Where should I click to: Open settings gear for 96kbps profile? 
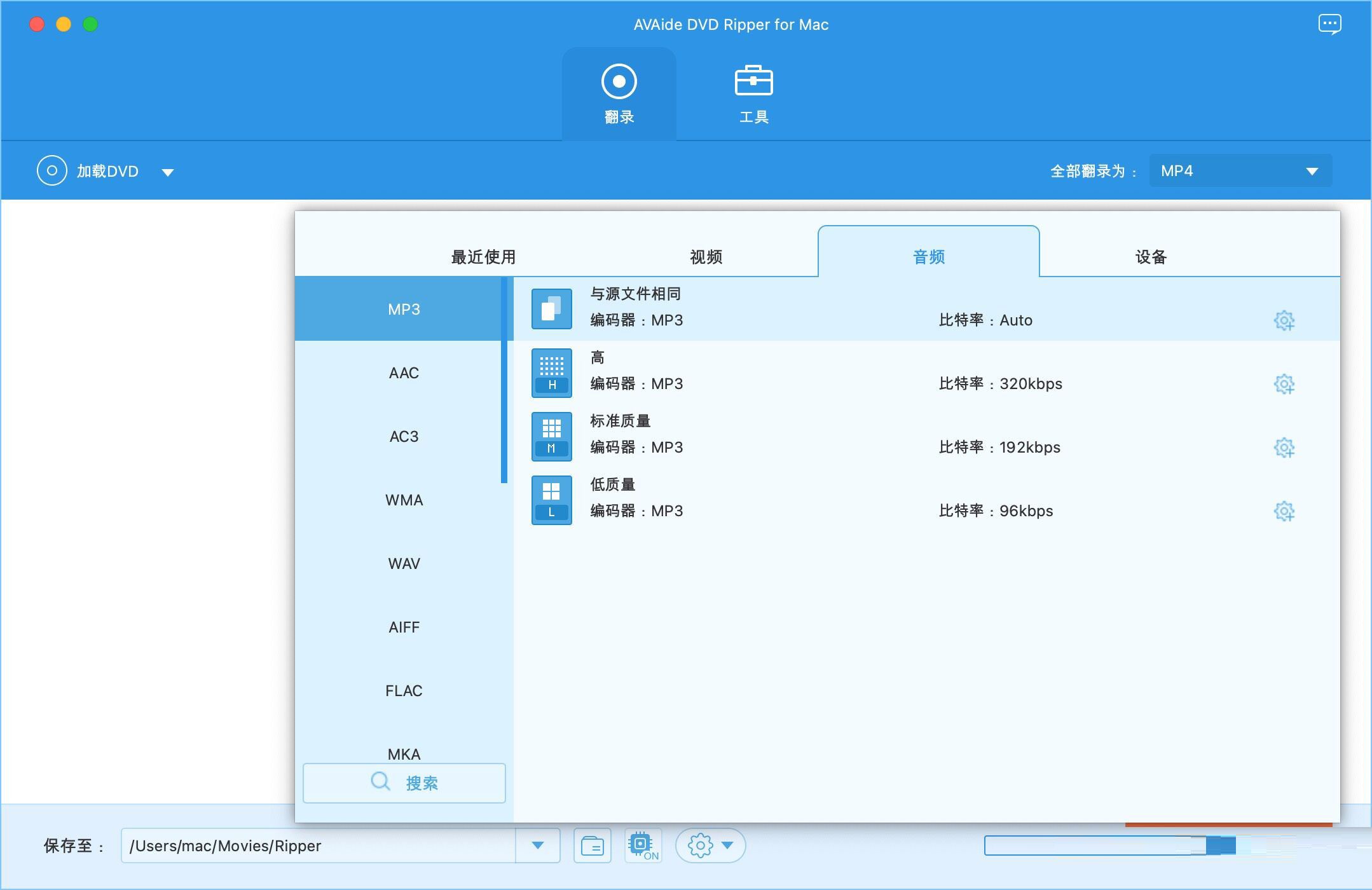pyautogui.click(x=1284, y=511)
